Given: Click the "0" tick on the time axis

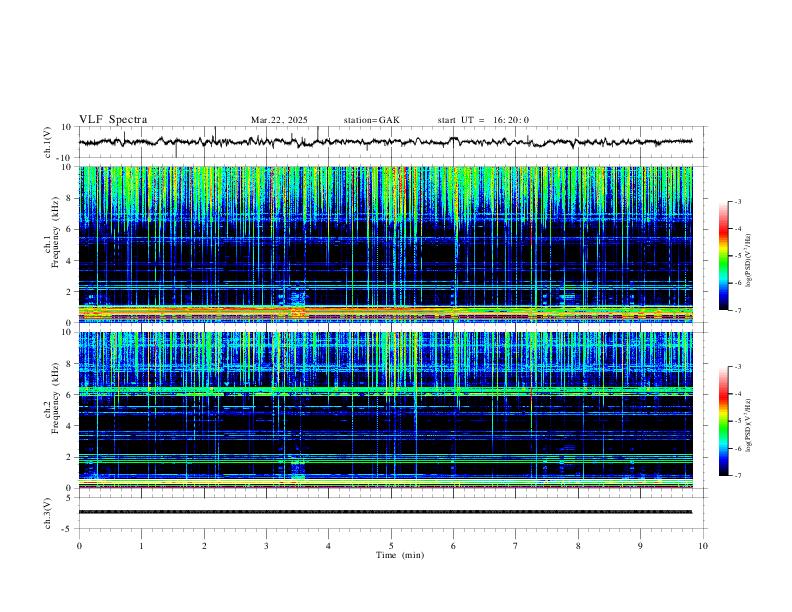Looking at the screenshot, I should coord(79,546).
